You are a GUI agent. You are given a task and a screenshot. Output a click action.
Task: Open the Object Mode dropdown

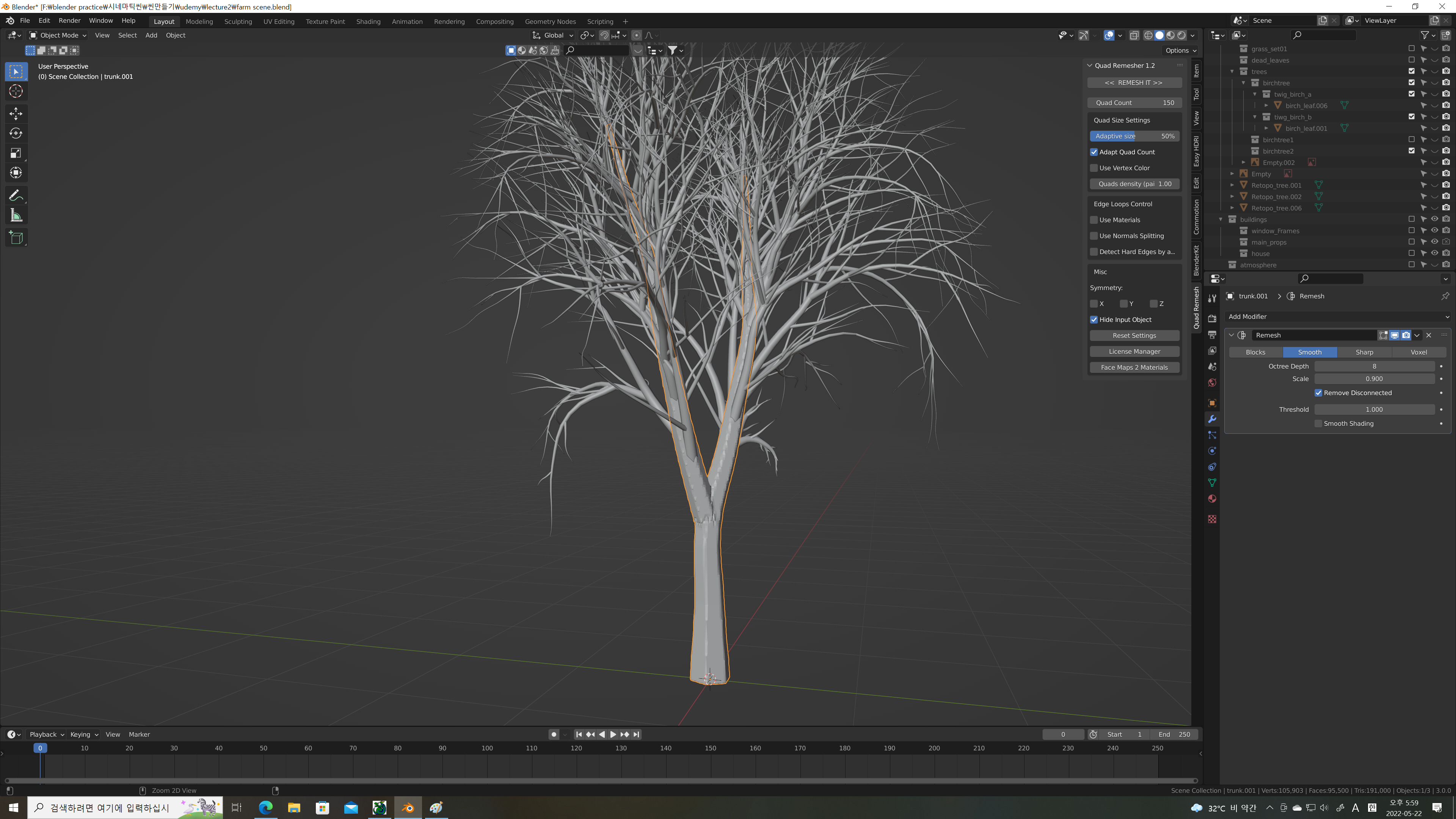point(58,35)
